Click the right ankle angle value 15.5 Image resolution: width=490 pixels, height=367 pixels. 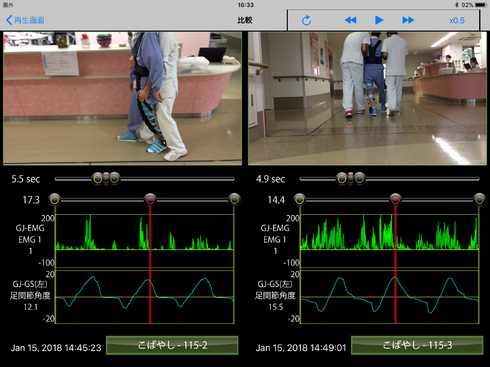pyautogui.click(x=276, y=307)
